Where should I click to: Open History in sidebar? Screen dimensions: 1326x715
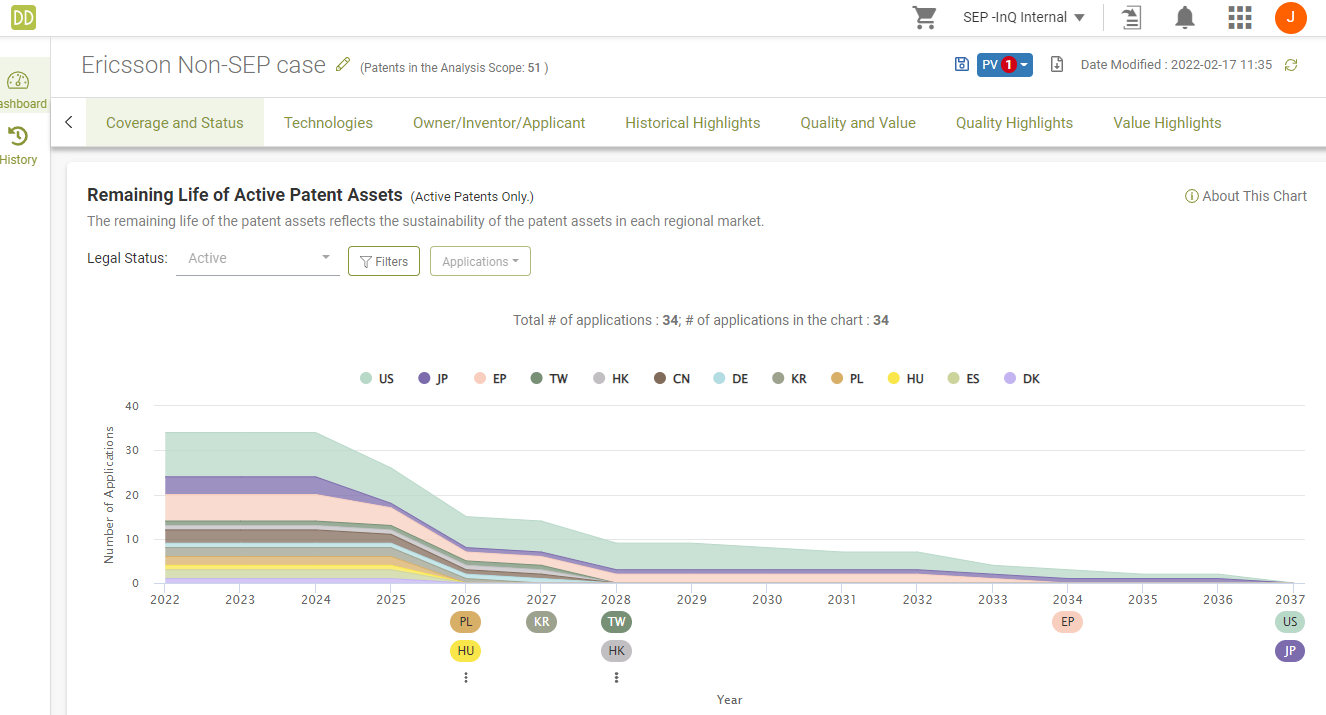pyautogui.click(x=18, y=146)
